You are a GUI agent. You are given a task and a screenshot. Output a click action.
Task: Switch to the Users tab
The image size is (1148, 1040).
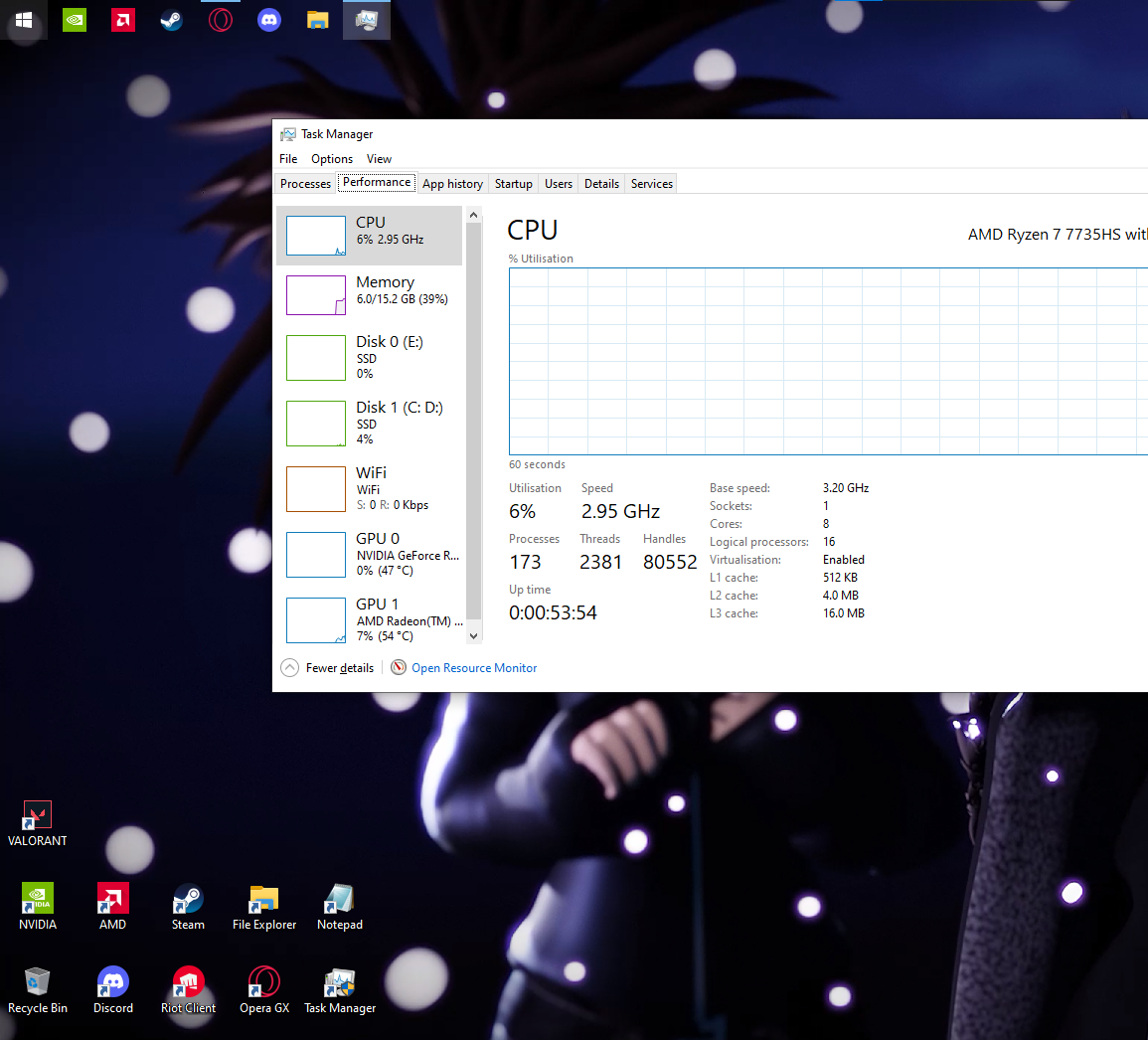click(x=559, y=184)
